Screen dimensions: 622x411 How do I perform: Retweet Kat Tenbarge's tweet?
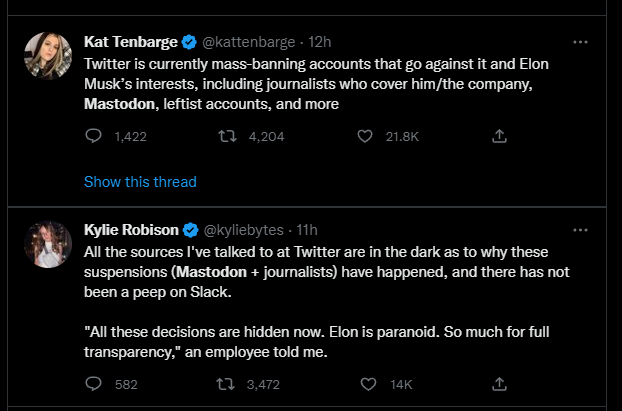coord(226,137)
